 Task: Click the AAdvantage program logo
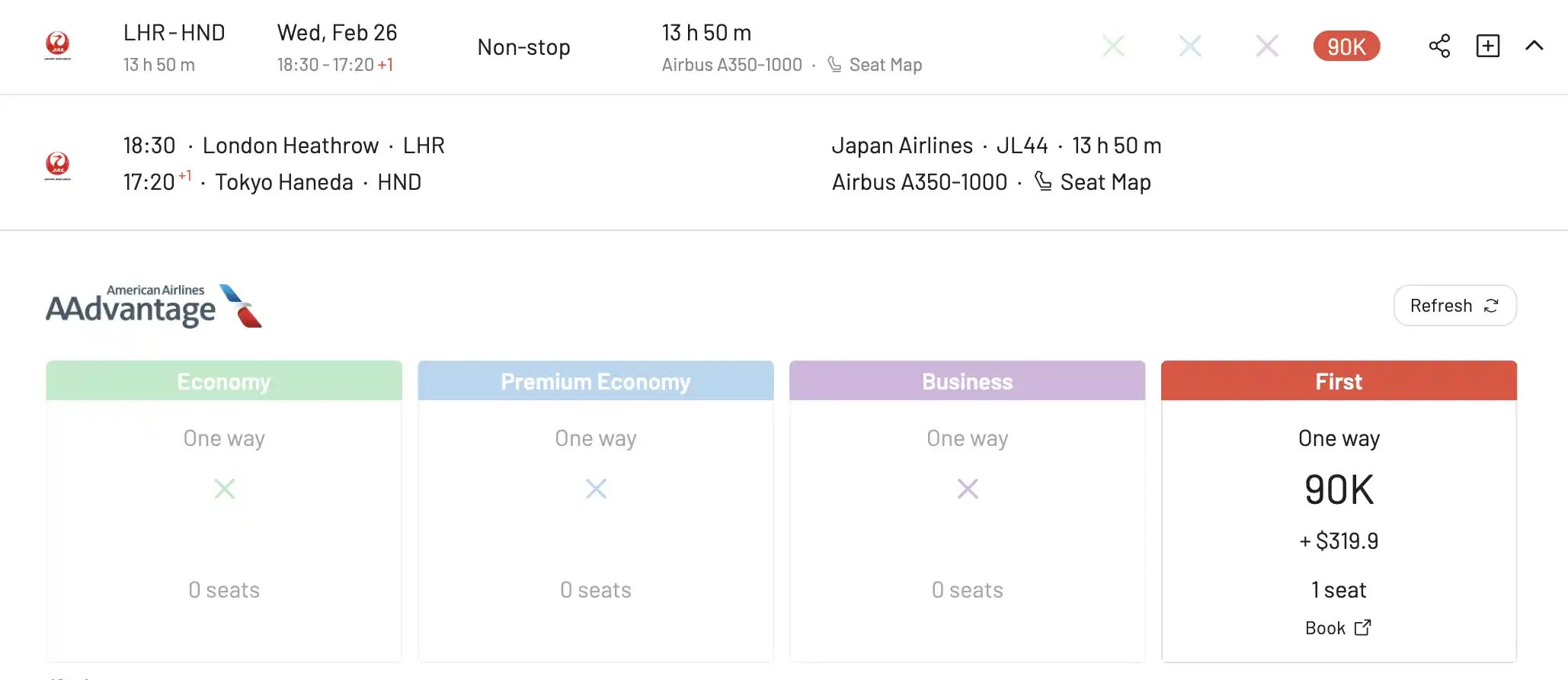coord(154,306)
